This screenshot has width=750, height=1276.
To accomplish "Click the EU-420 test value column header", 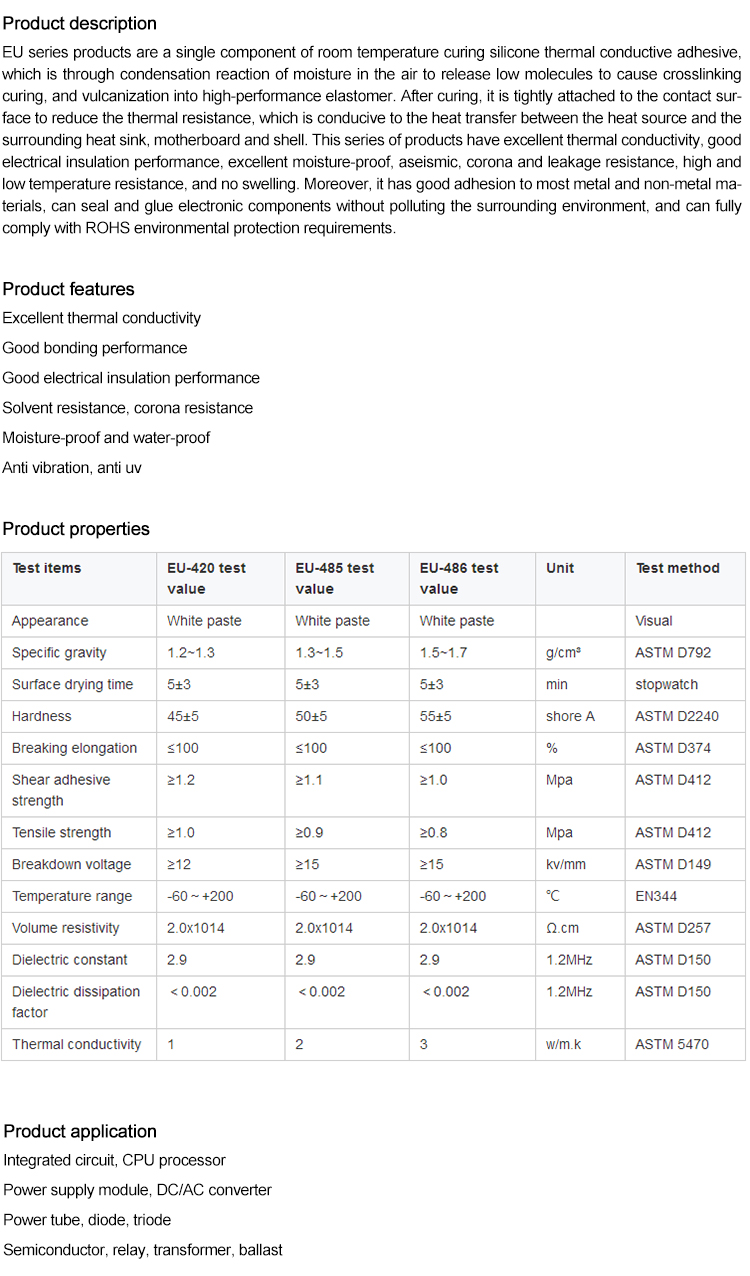I will tap(206, 578).
